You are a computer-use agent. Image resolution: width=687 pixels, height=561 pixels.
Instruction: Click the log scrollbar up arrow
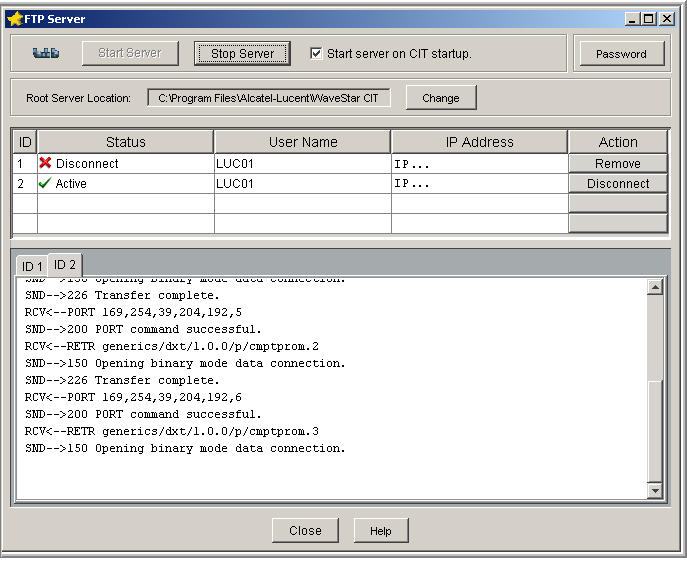[x=655, y=288]
